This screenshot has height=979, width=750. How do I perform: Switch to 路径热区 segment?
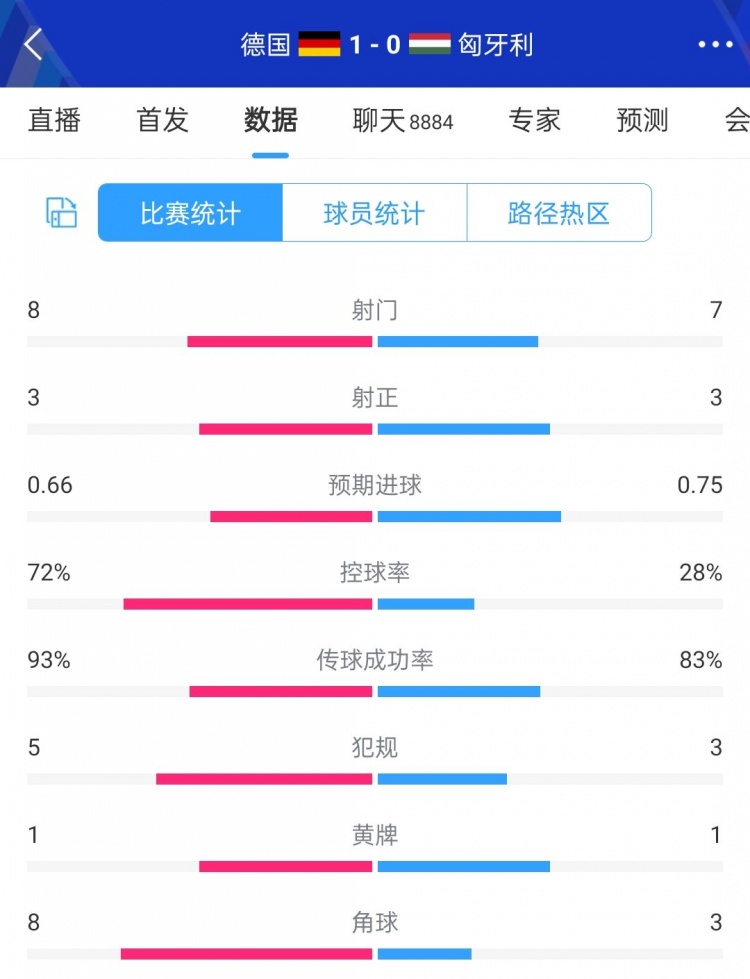[559, 213]
